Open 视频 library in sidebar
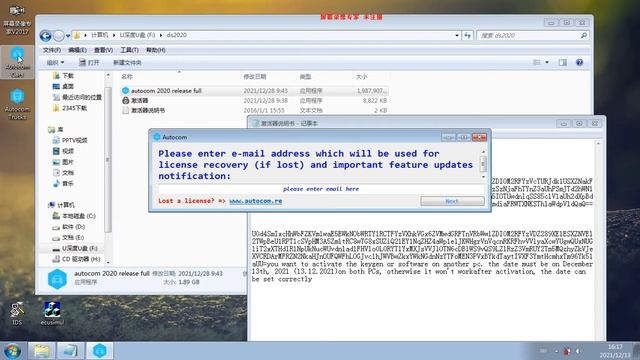 (63, 151)
